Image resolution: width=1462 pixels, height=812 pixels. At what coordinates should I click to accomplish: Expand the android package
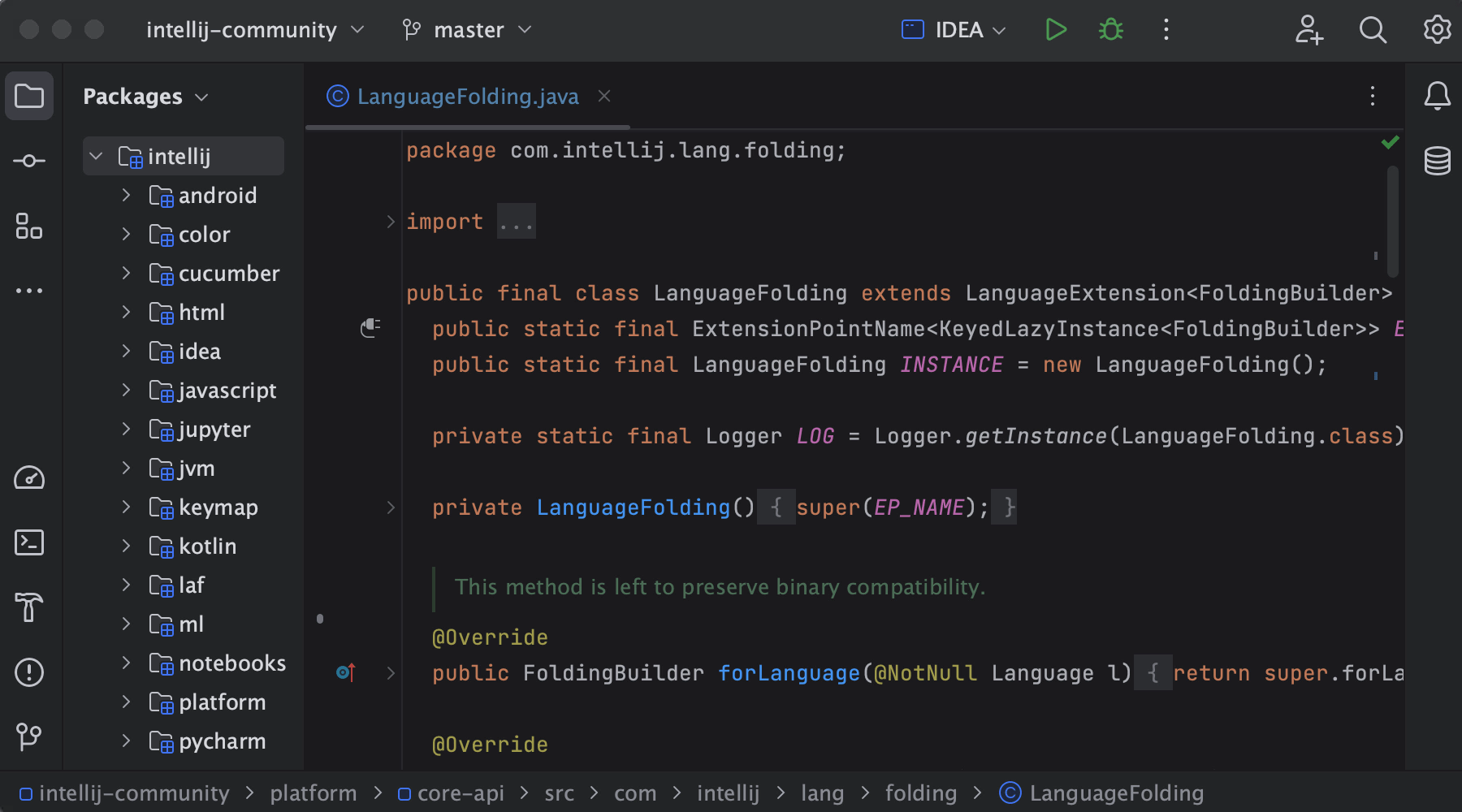126,195
